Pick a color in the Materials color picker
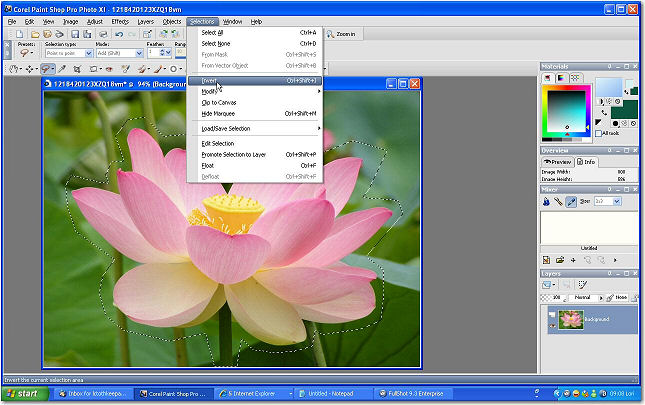645x405 pixels. pos(566,109)
